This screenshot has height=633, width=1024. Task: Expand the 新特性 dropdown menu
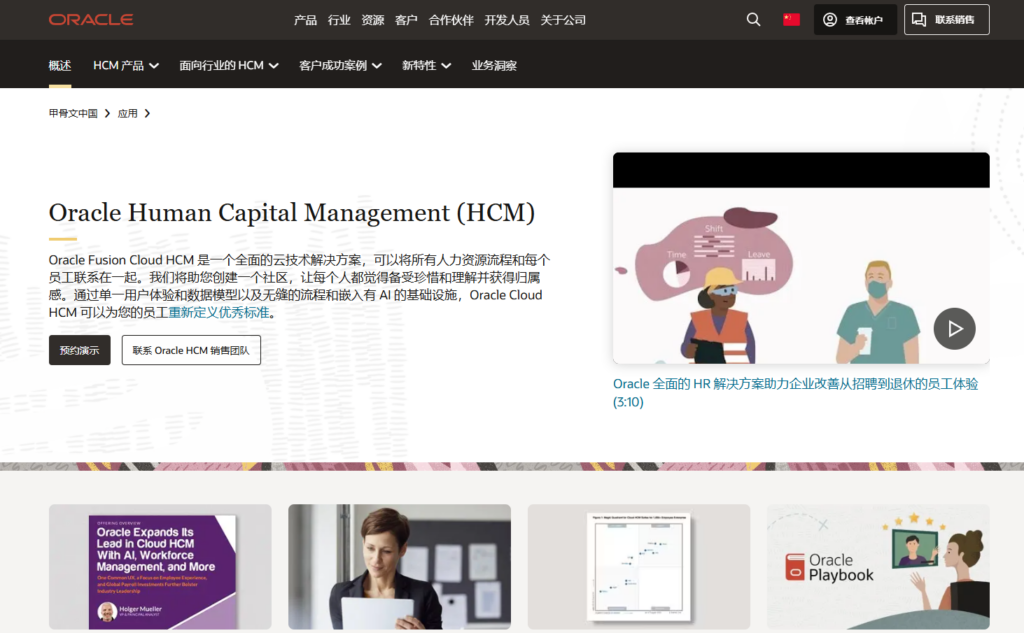pos(426,66)
